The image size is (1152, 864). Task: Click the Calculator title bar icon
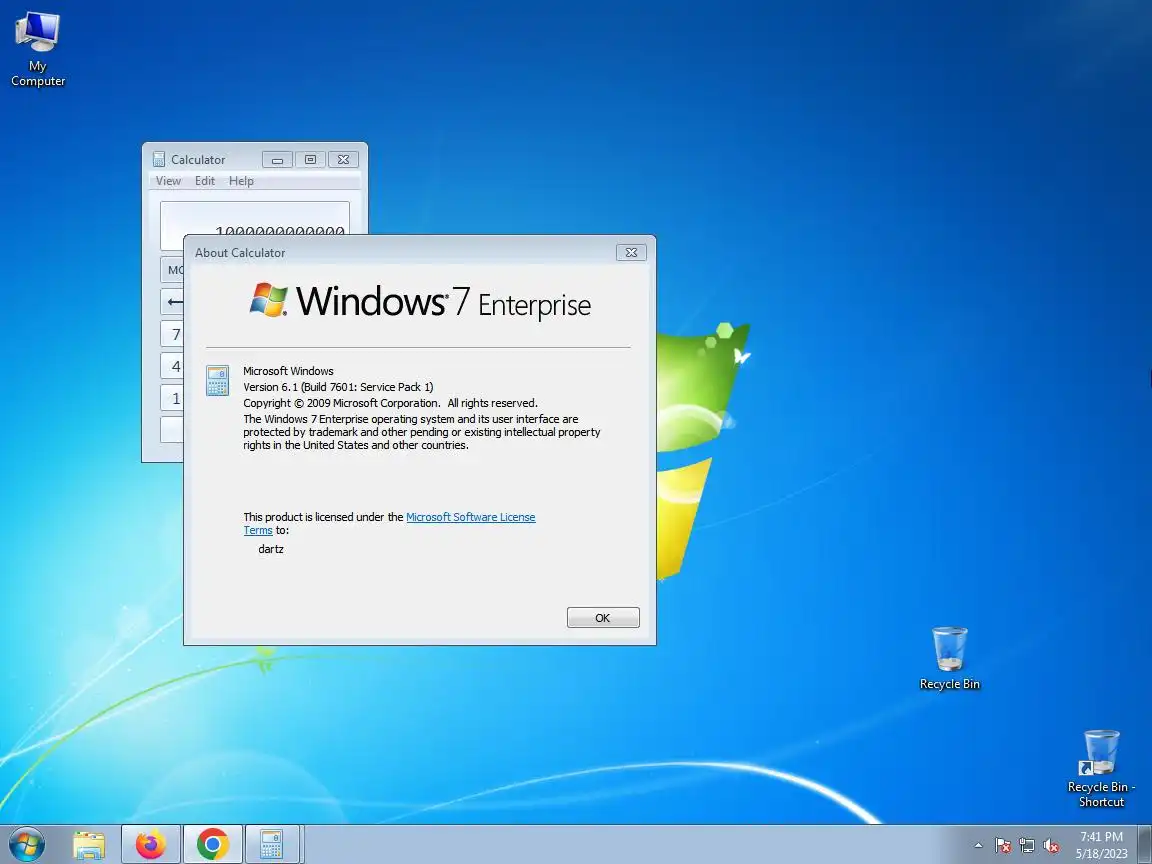point(159,159)
